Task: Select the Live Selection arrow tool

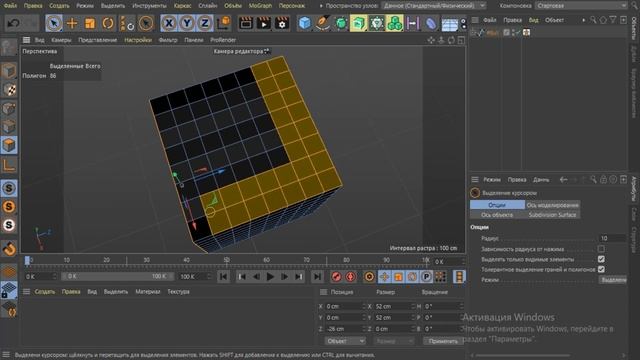Action: tap(54, 23)
